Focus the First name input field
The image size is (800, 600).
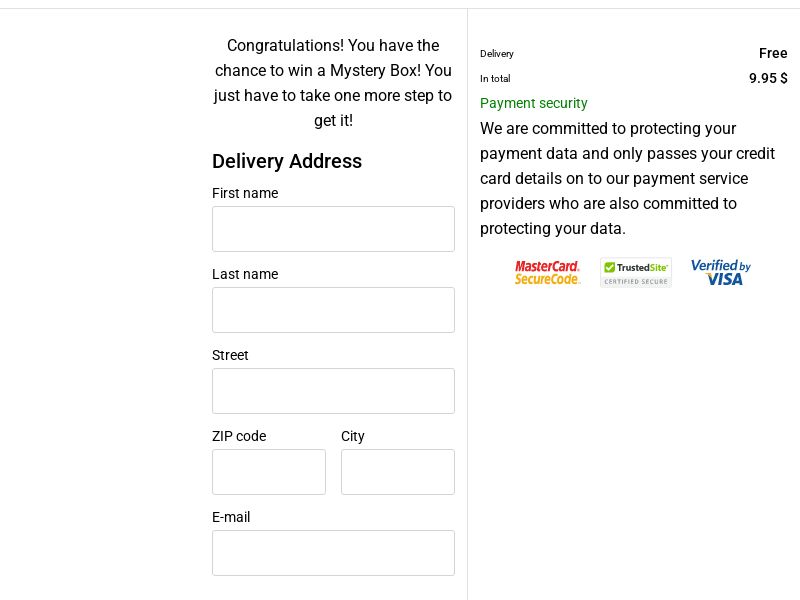333,229
